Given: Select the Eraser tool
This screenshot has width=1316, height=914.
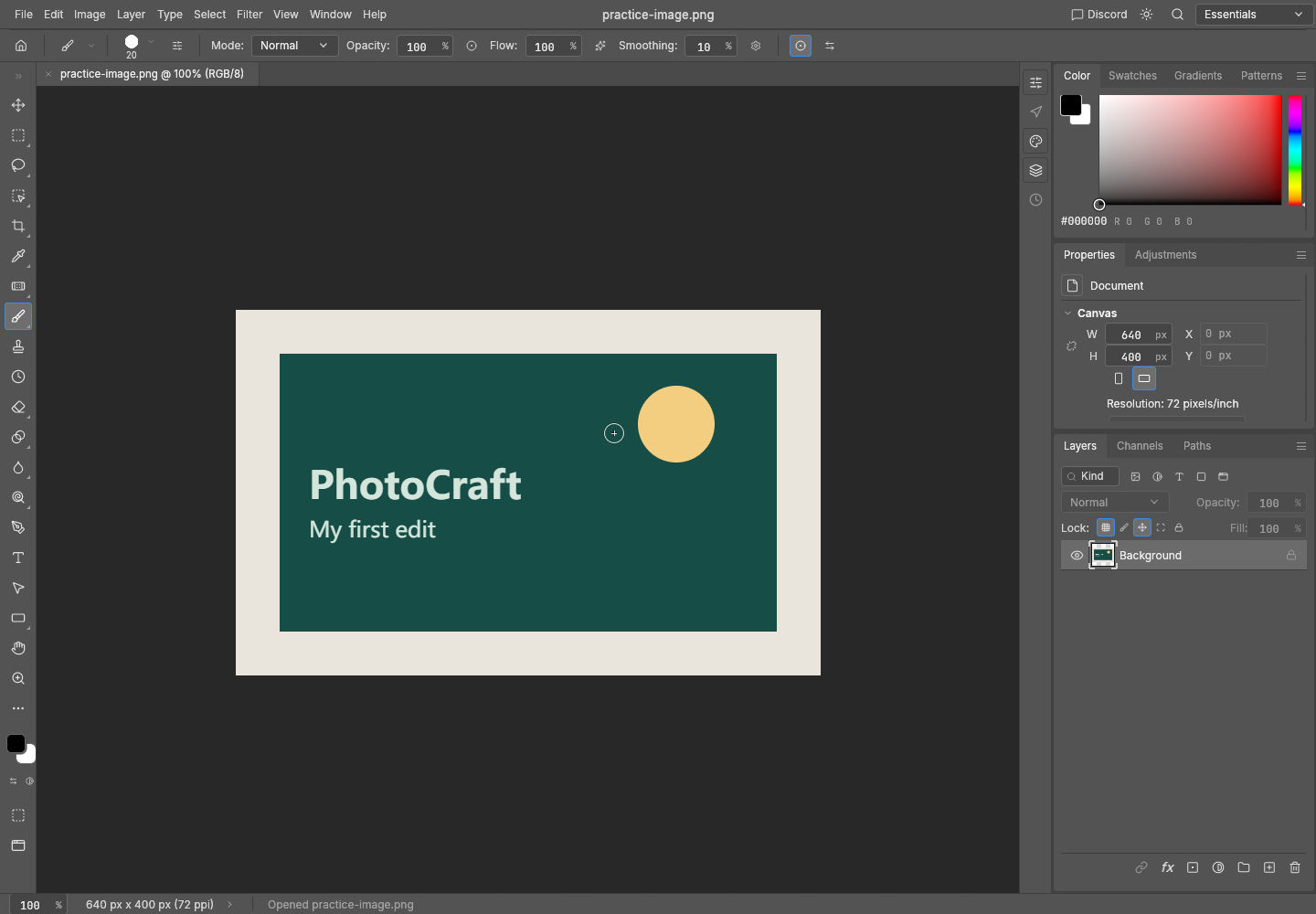Looking at the screenshot, I should (18, 407).
